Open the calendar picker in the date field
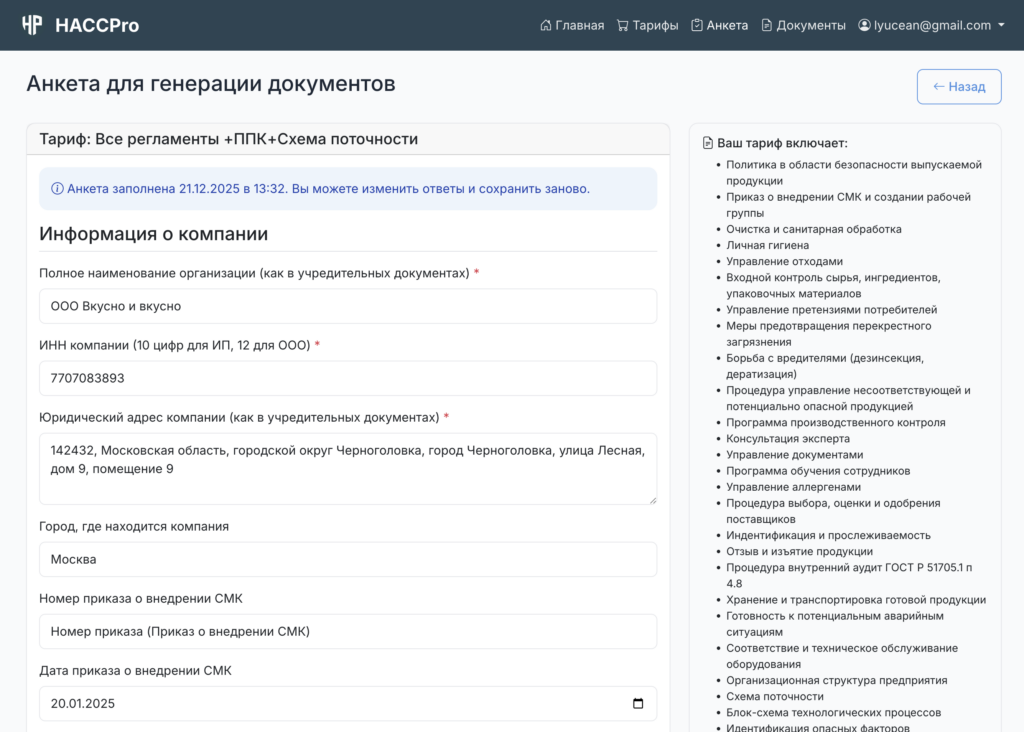This screenshot has height=732, width=1024. pos(638,703)
